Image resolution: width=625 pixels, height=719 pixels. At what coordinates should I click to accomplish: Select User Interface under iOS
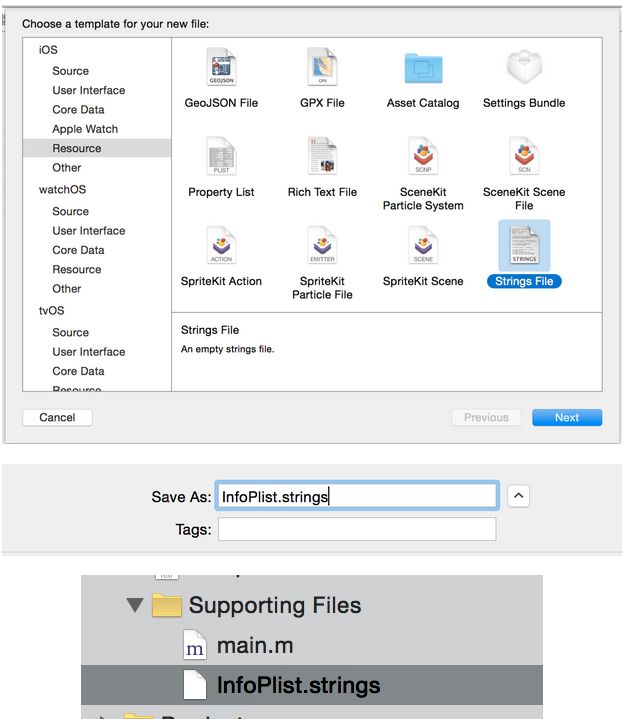tap(89, 90)
